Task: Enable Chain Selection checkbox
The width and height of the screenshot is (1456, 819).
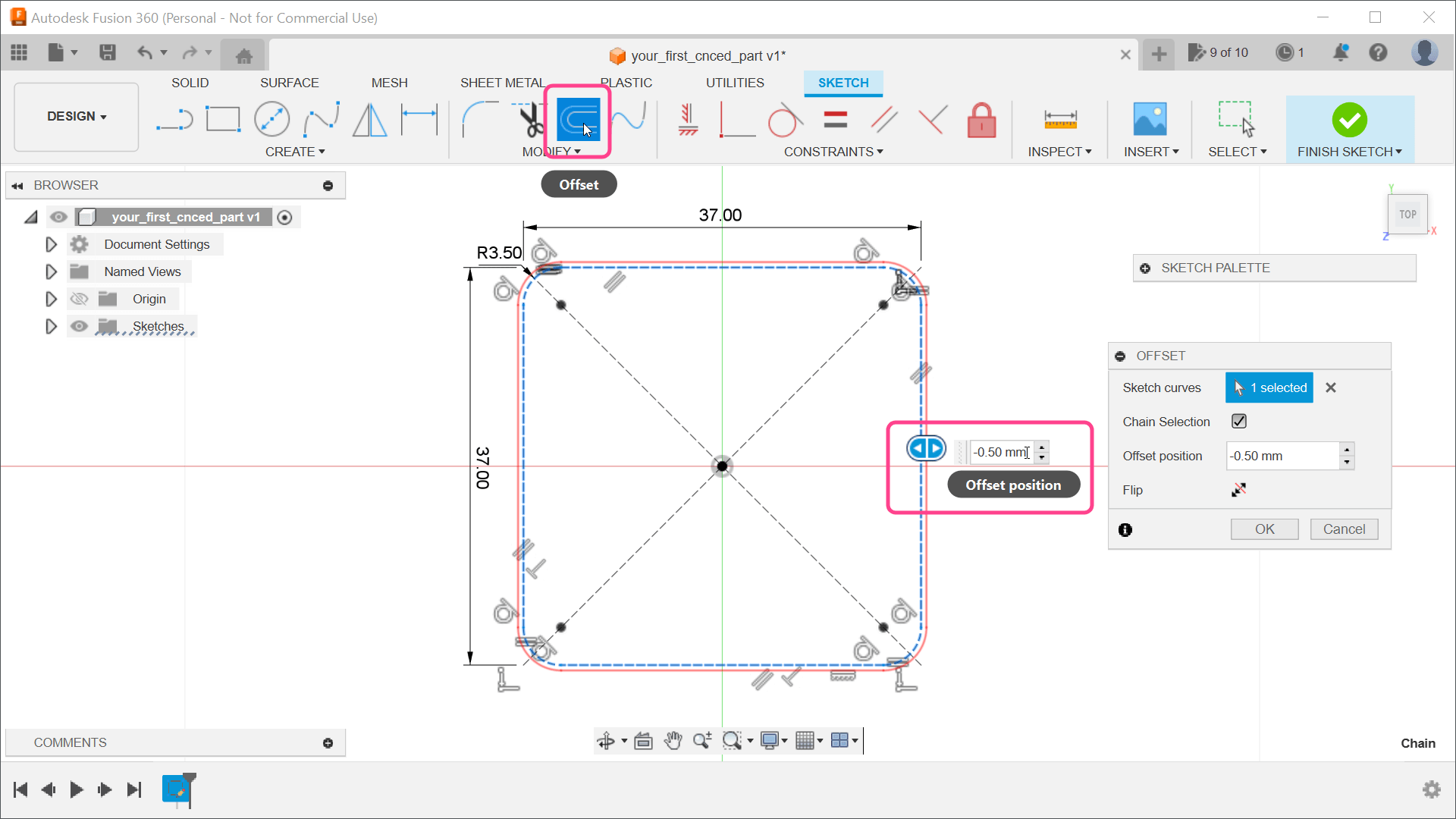Action: coord(1238,421)
